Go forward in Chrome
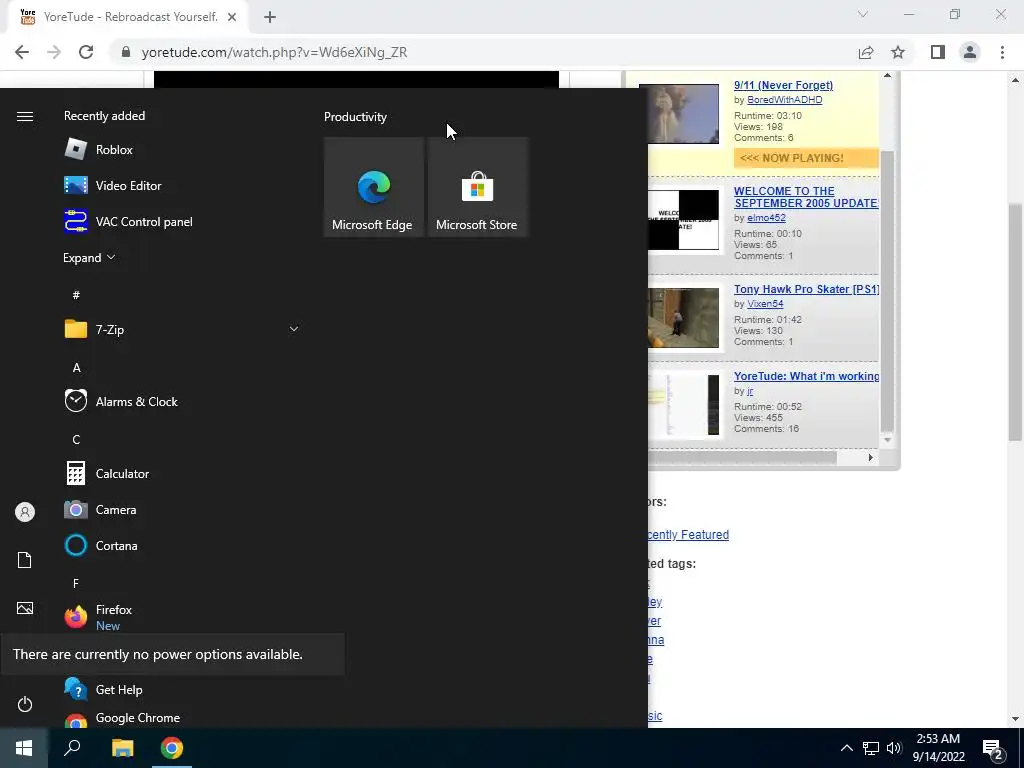Viewport: 1024px width, 768px height. pyautogui.click(x=54, y=52)
